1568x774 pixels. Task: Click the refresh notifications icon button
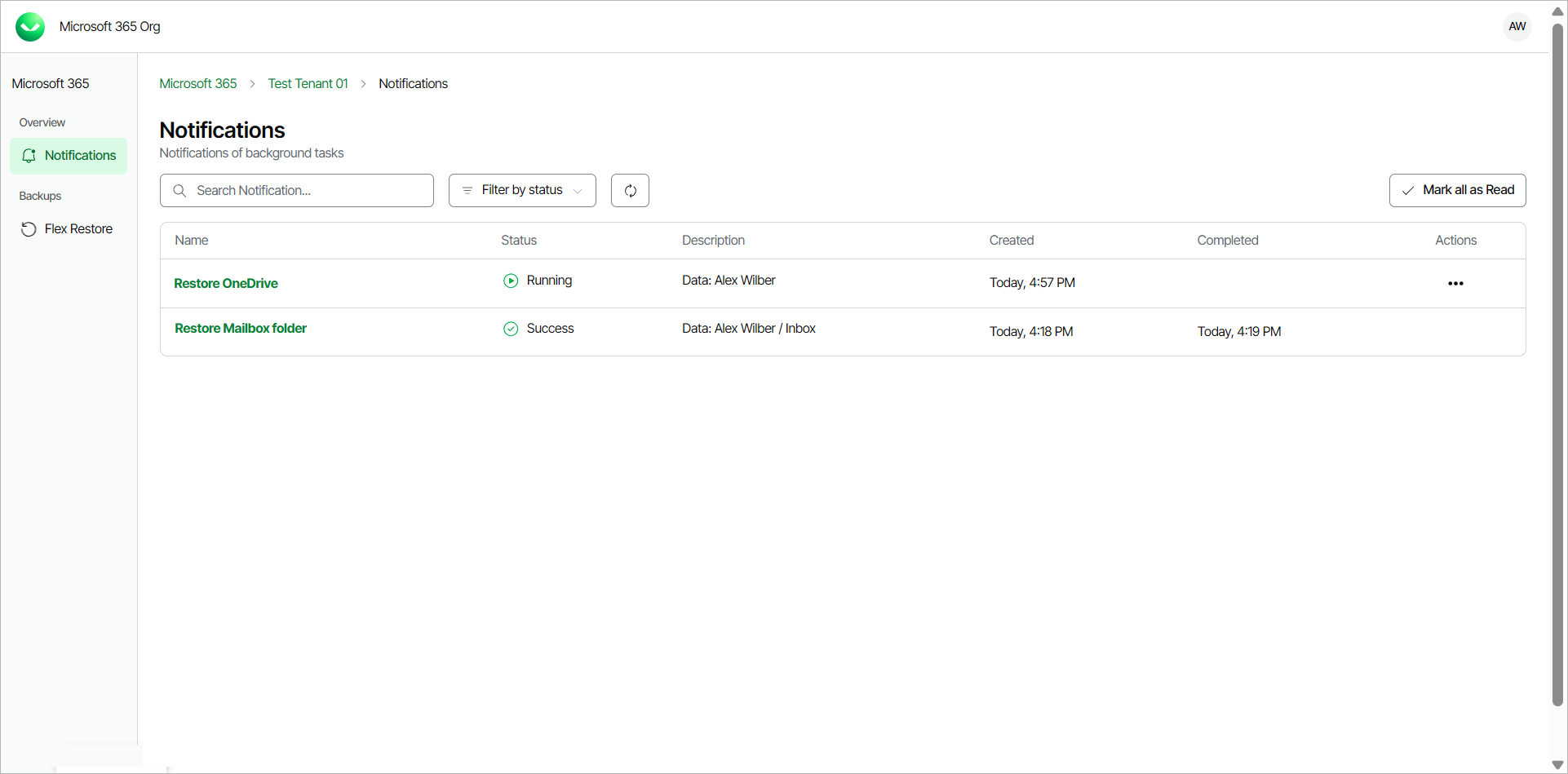tap(630, 190)
